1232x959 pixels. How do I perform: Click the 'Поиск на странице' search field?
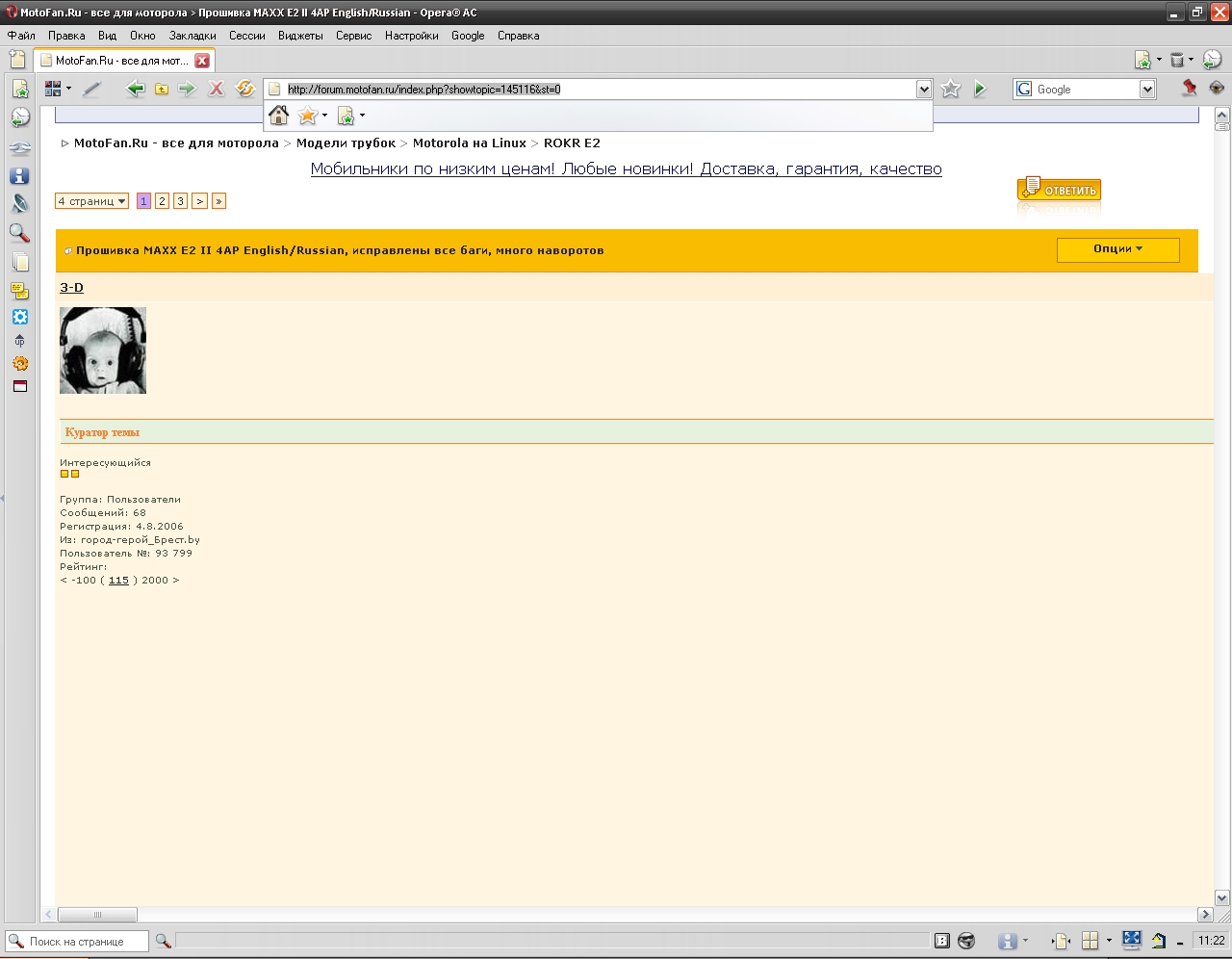tap(77, 941)
